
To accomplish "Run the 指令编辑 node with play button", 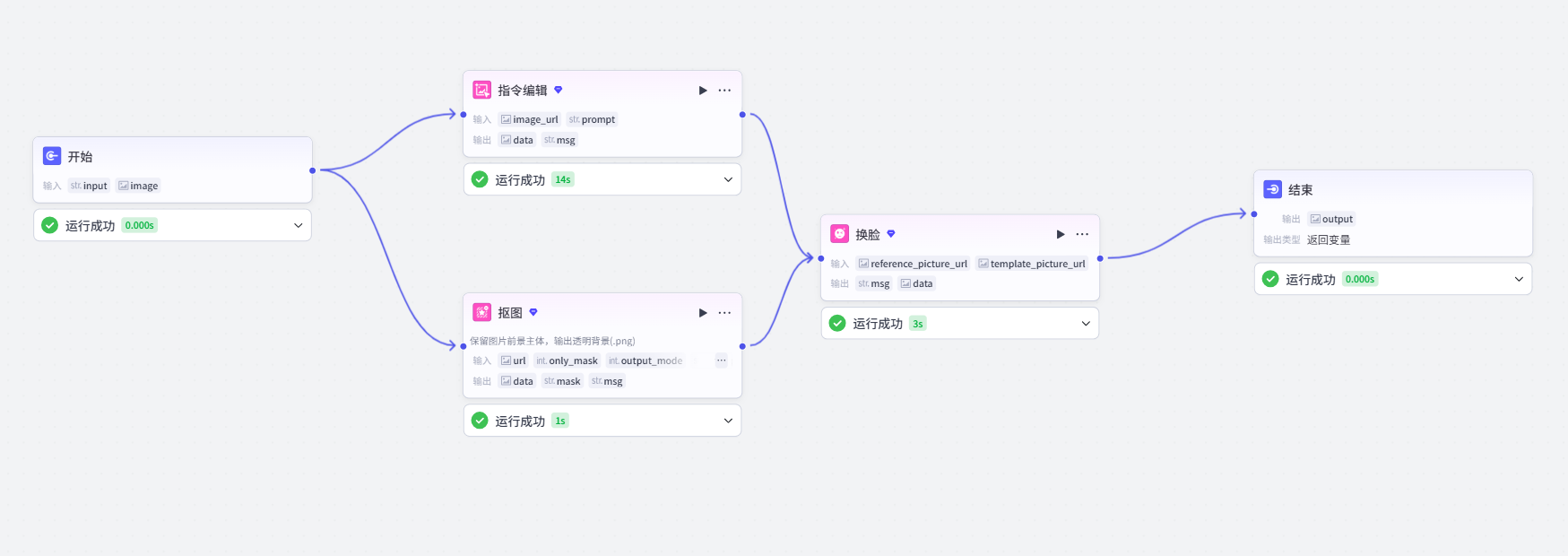I will pyautogui.click(x=703, y=91).
